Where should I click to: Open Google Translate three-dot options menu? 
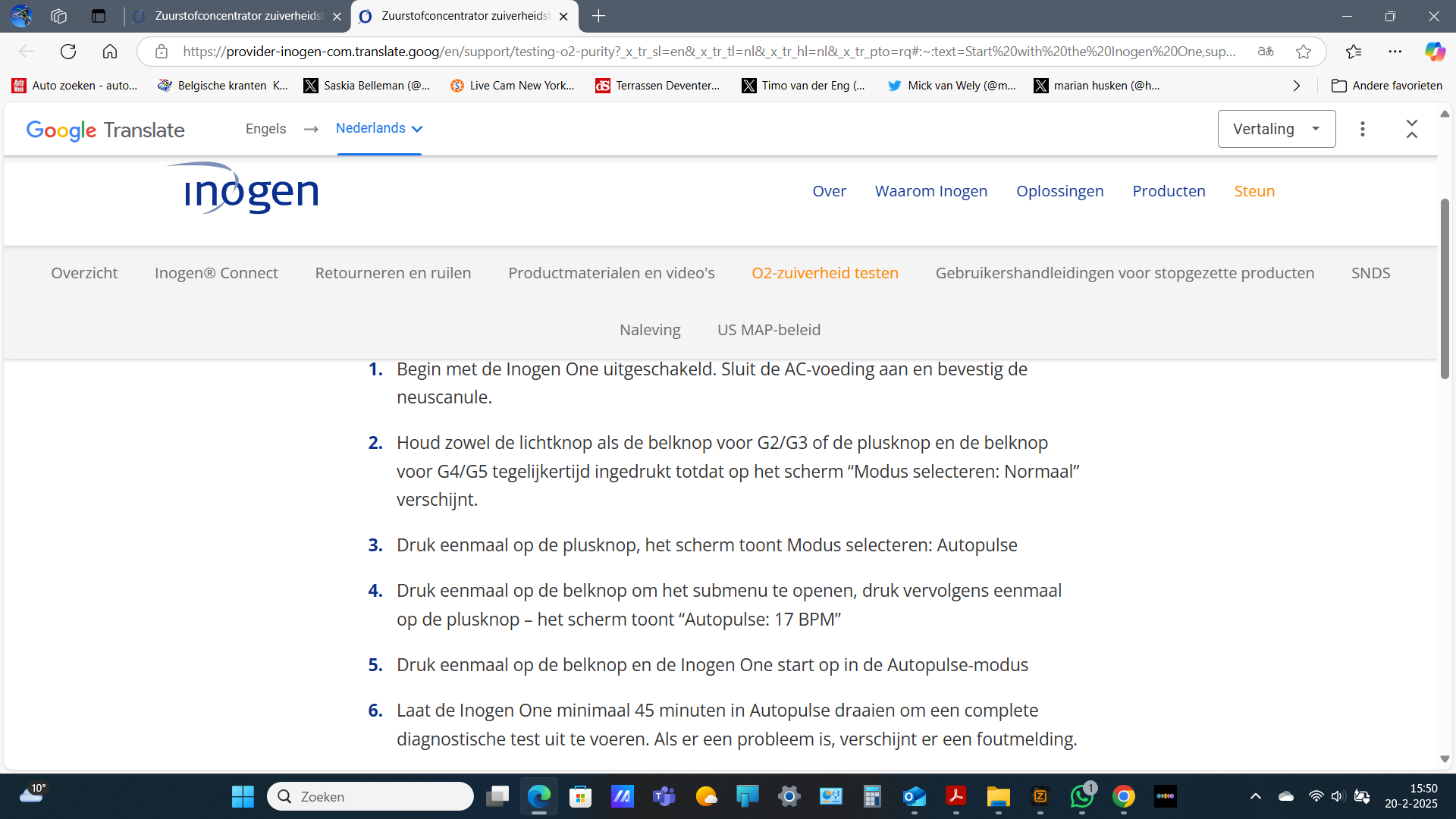click(1363, 129)
